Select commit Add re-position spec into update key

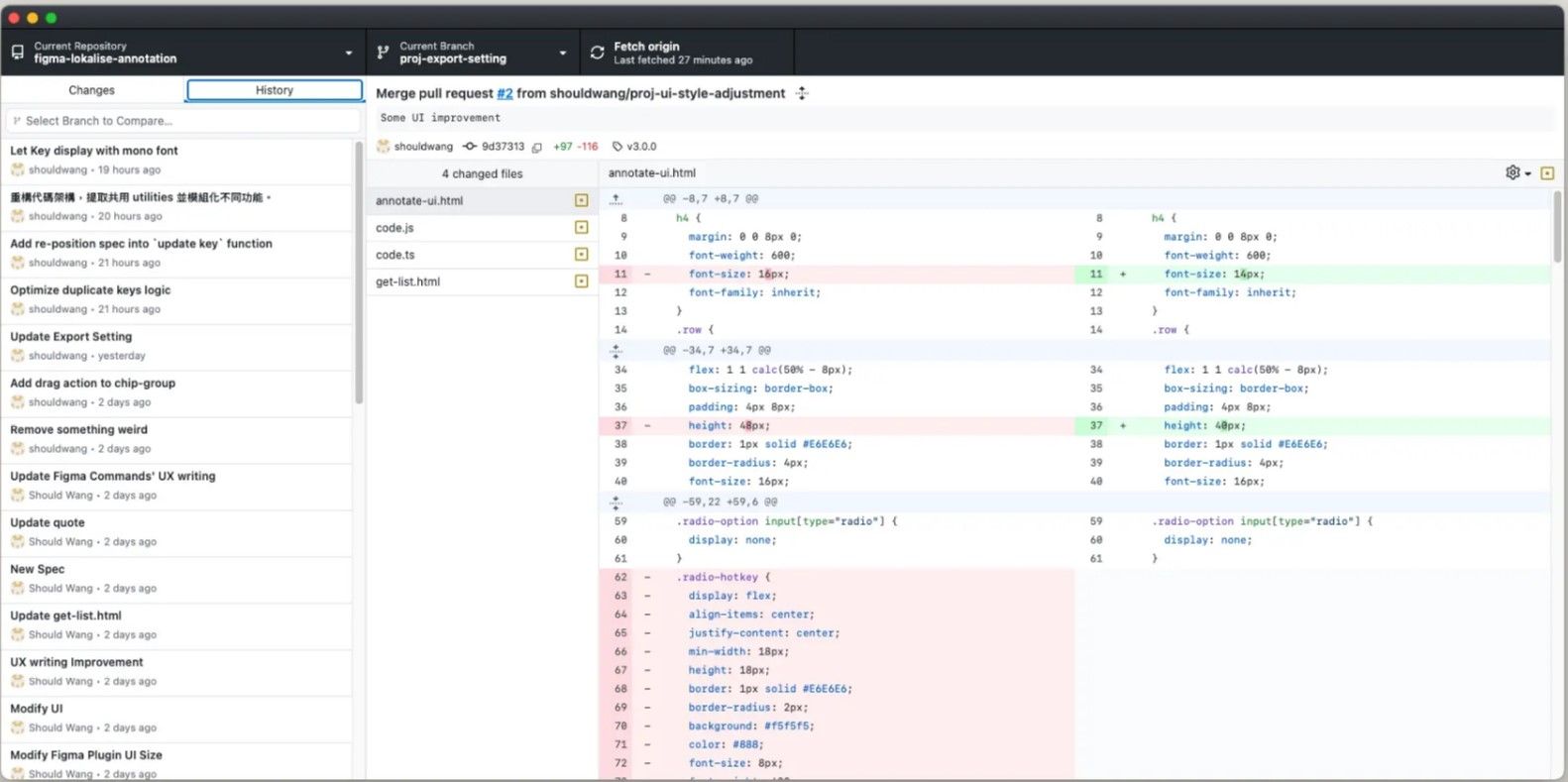click(x=177, y=254)
